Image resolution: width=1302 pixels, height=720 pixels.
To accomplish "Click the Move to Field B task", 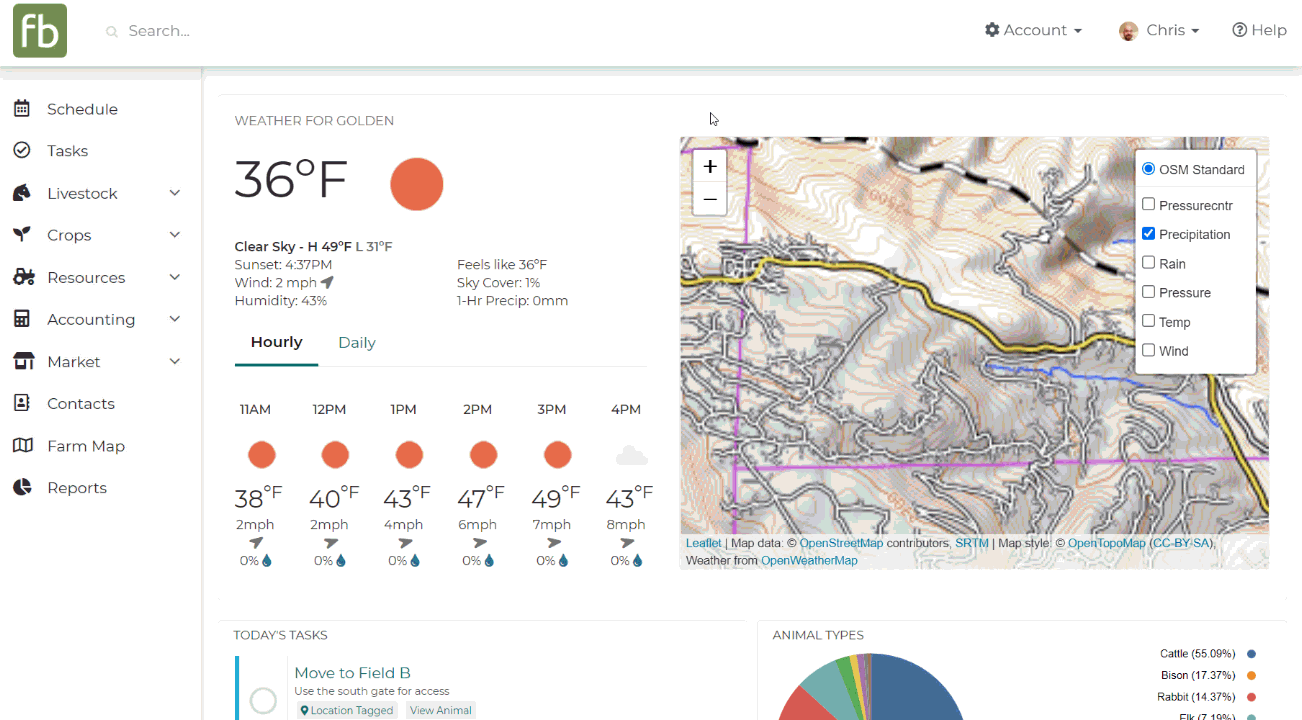I will pyautogui.click(x=352, y=673).
